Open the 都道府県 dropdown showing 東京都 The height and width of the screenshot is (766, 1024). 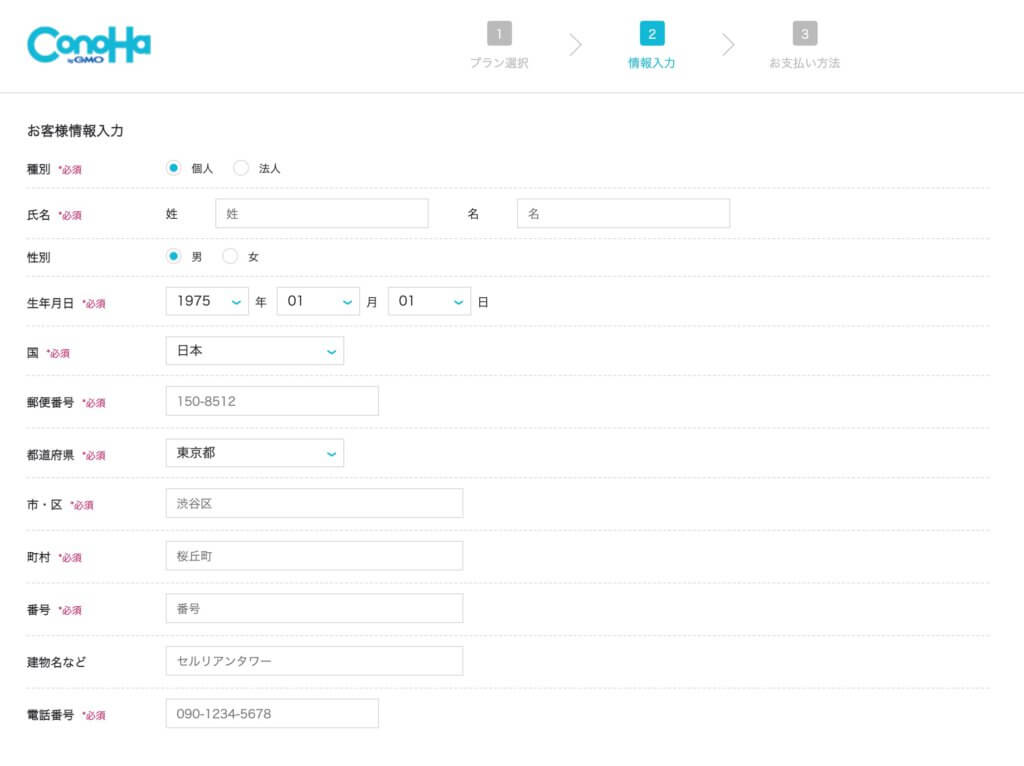point(255,453)
